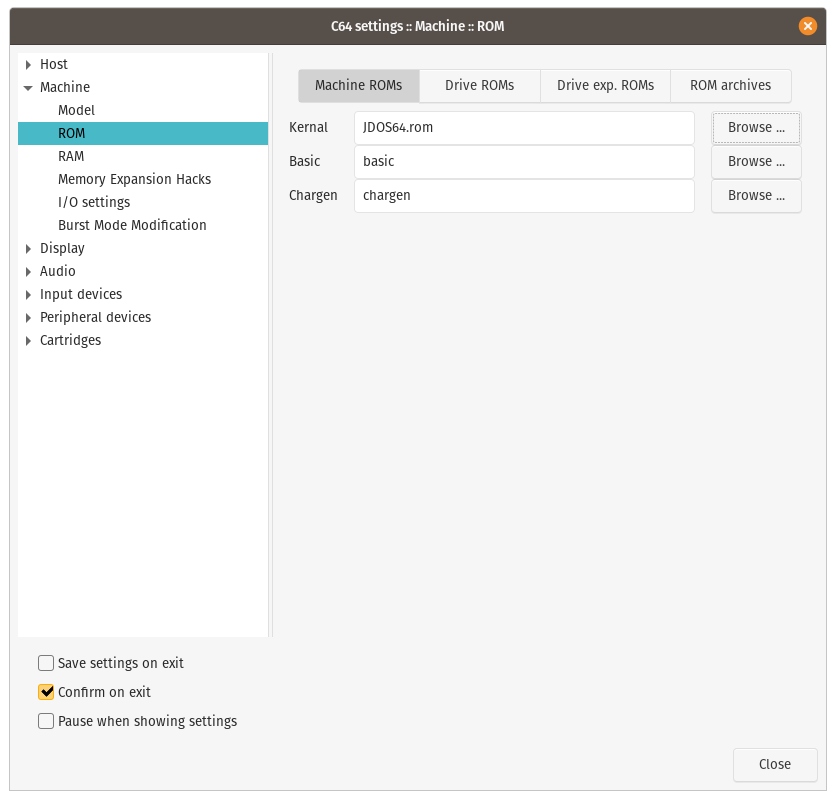This screenshot has width=836, height=800.
Task: Open RAM settings in the tree
Action: pos(71,156)
